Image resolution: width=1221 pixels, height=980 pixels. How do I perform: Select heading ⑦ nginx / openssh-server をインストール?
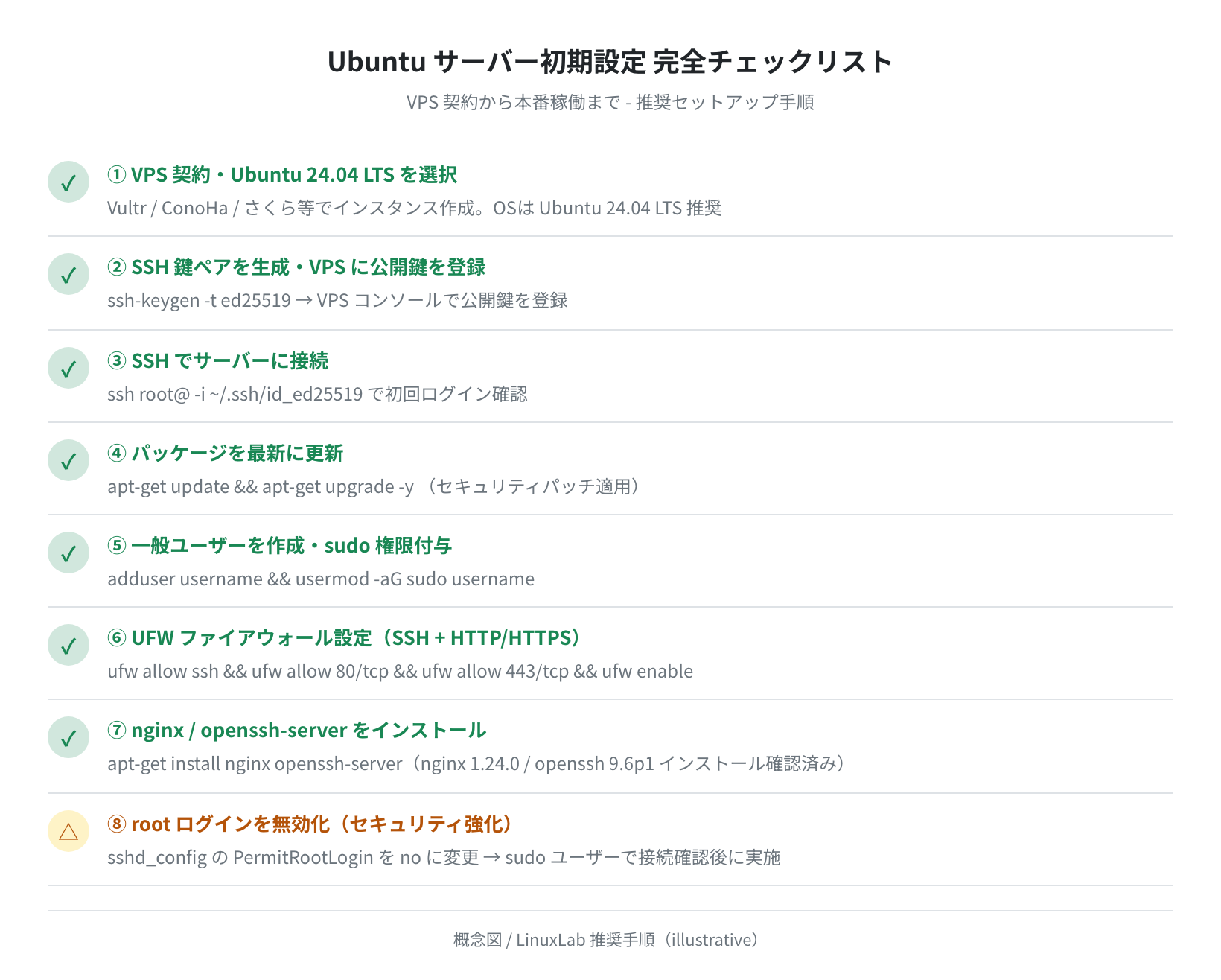tap(296, 731)
